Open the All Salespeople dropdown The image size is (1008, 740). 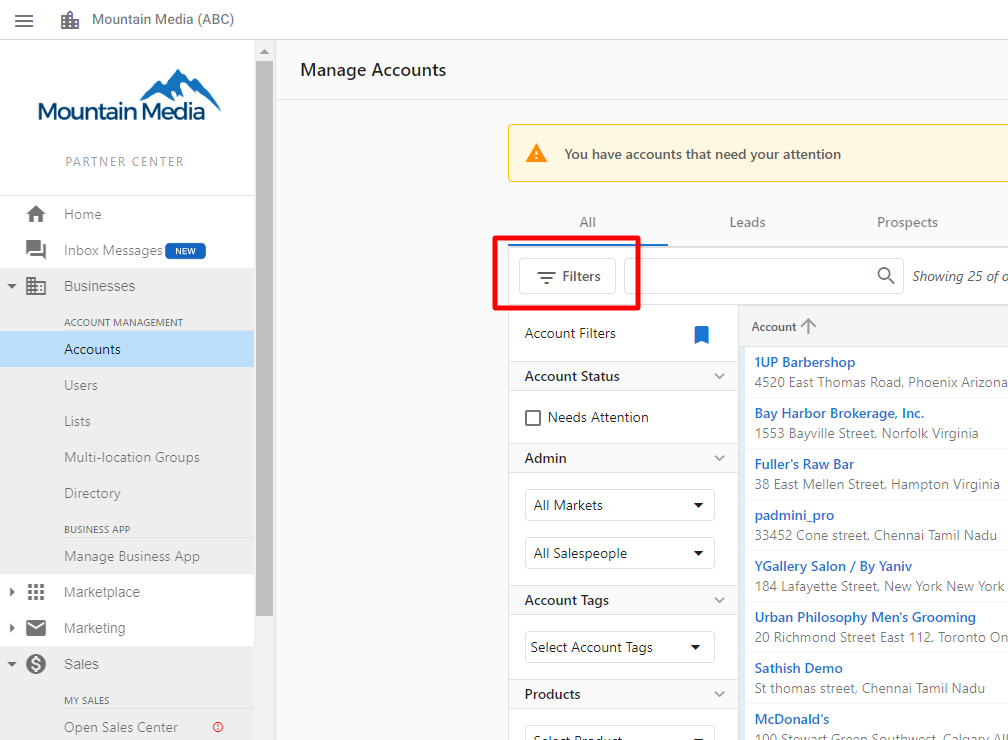coord(620,553)
